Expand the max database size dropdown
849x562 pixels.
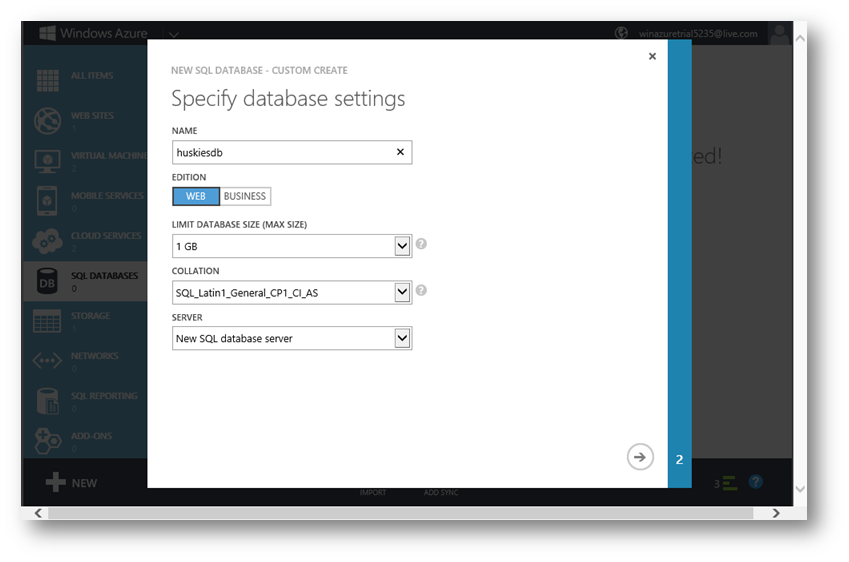(402, 246)
